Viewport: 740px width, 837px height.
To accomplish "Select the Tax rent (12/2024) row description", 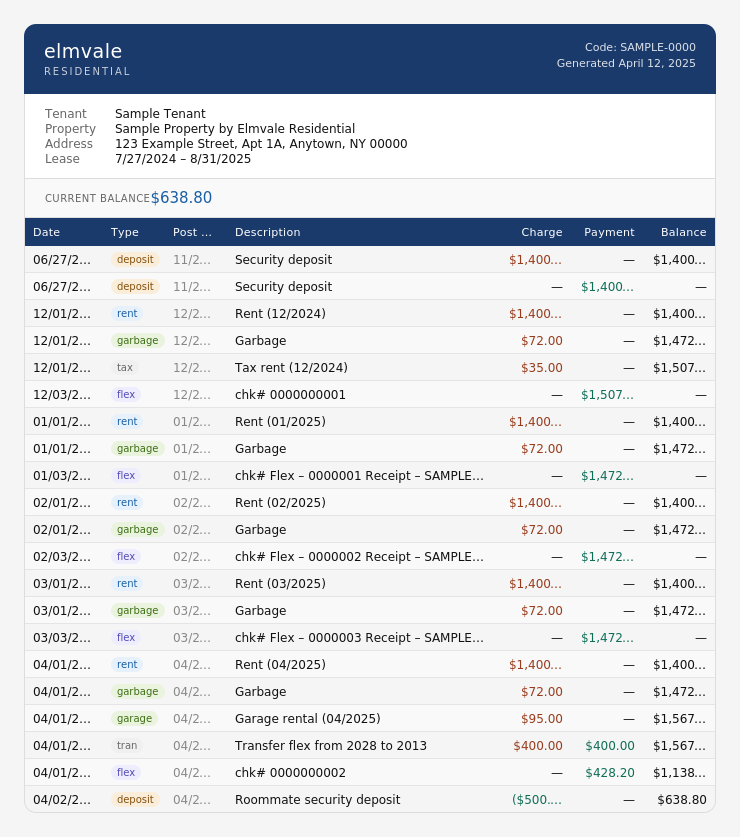I will click(x=291, y=368).
